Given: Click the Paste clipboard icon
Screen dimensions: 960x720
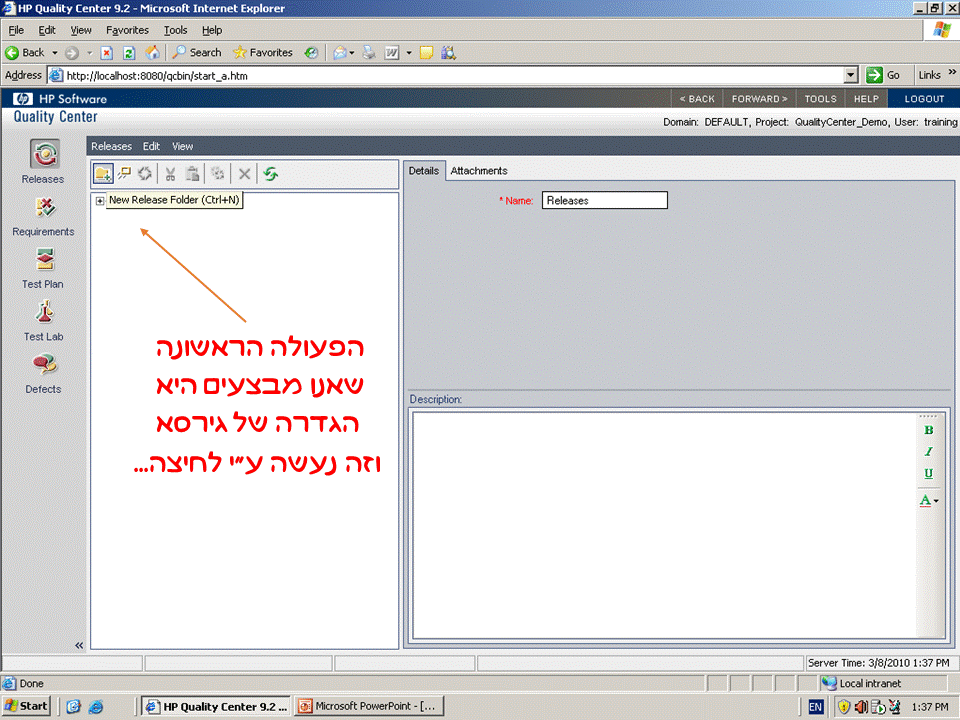Looking at the screenshot, I should [192, 174].
